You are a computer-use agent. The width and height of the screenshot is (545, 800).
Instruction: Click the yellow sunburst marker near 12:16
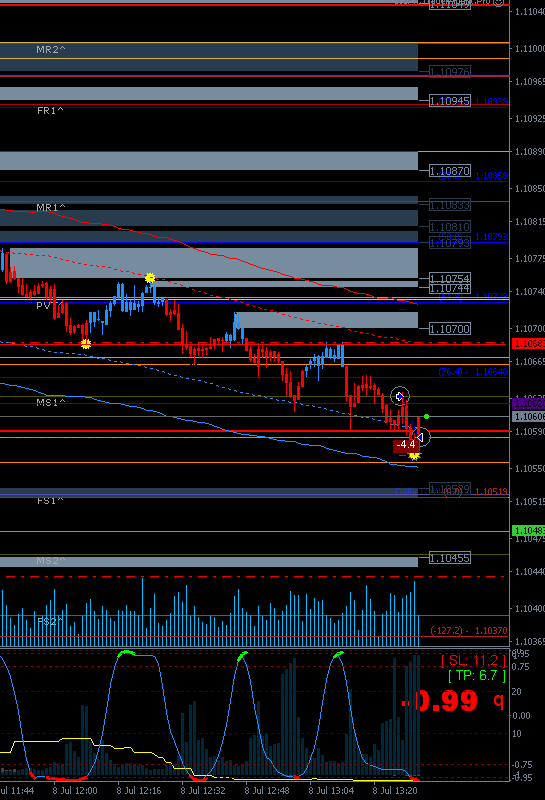[150, 278]
